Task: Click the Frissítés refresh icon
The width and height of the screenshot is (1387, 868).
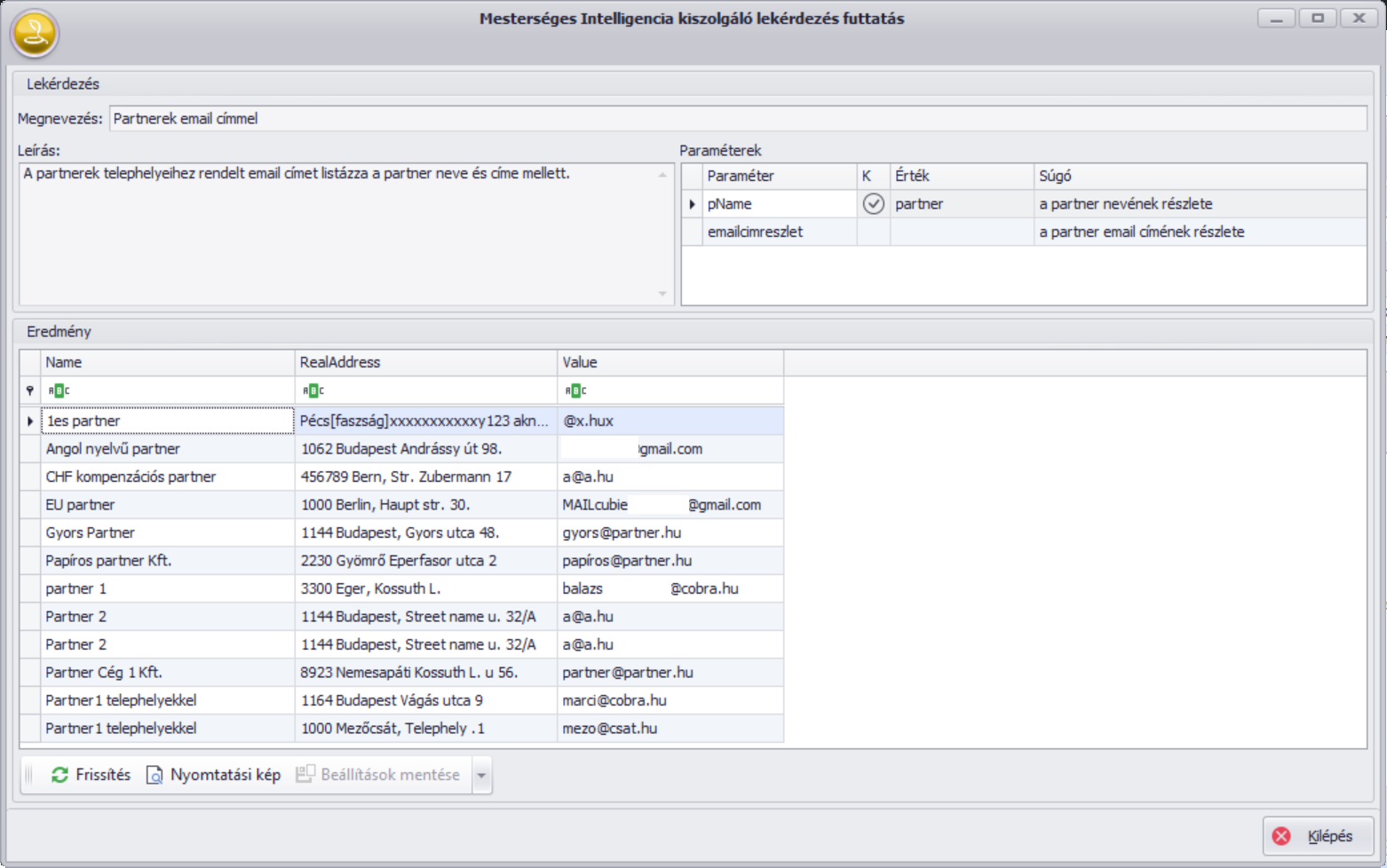Action: pos(59,775)
